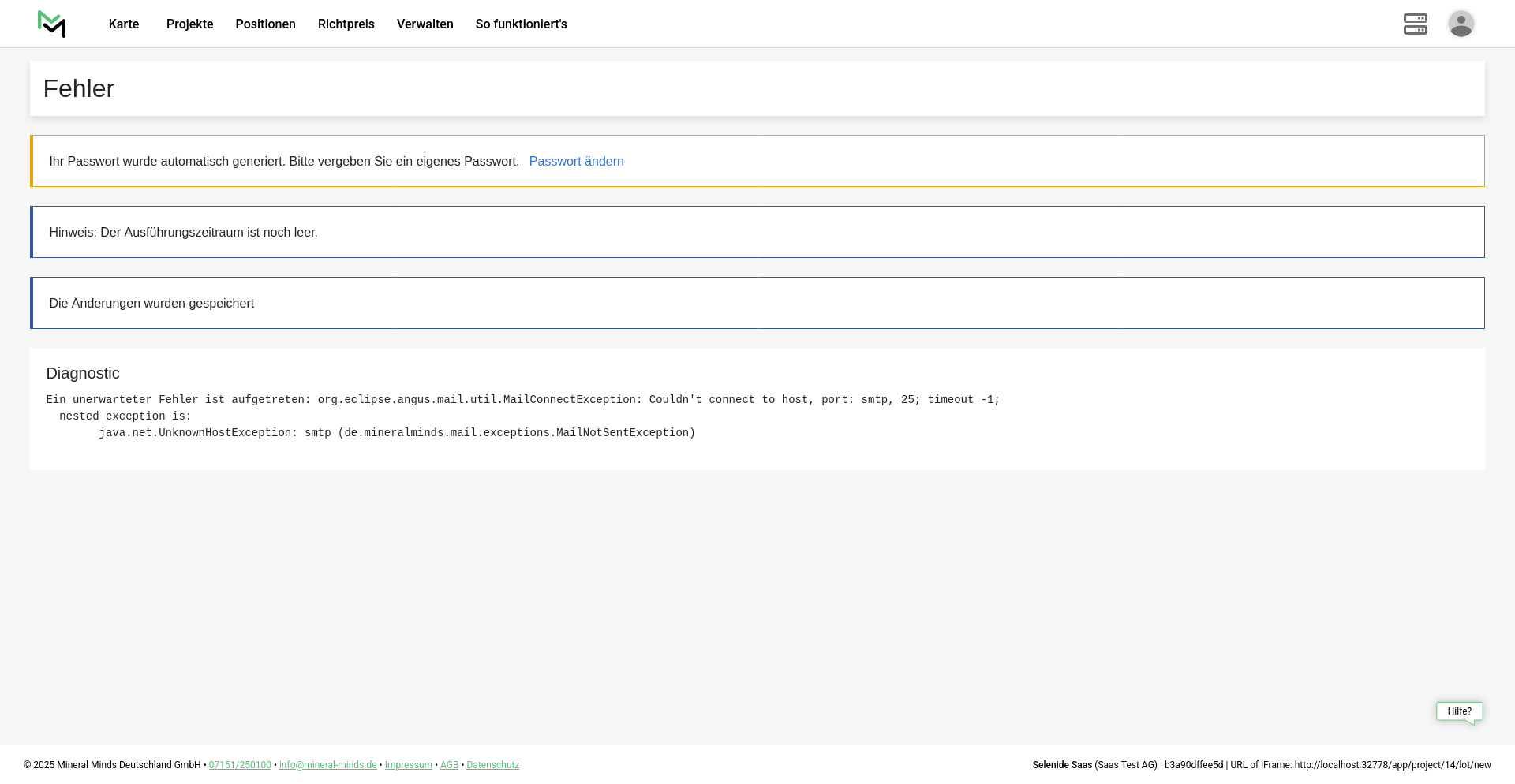Click the Mineral Minds logo
Viewport: 1515px width, 784px height.
tap(52, 24)
